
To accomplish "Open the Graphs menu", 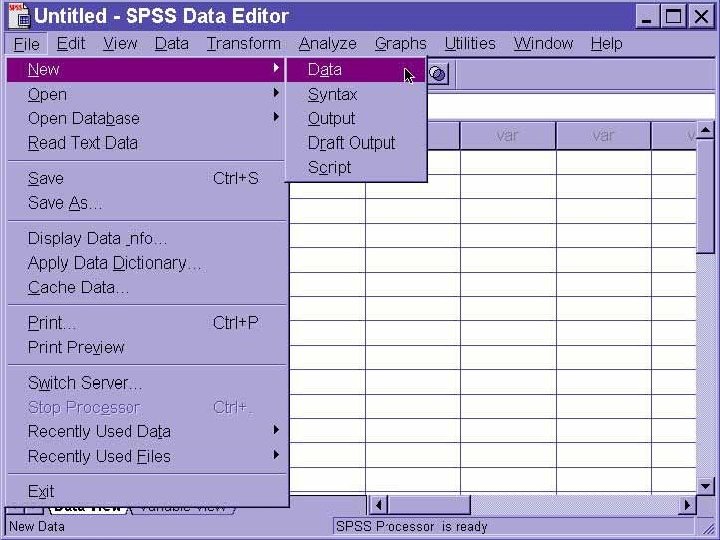I will click(400, 44).
